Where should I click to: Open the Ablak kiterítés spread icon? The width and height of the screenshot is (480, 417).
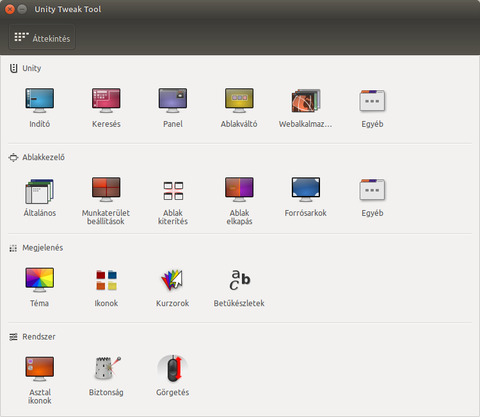(x=173, y=191)
